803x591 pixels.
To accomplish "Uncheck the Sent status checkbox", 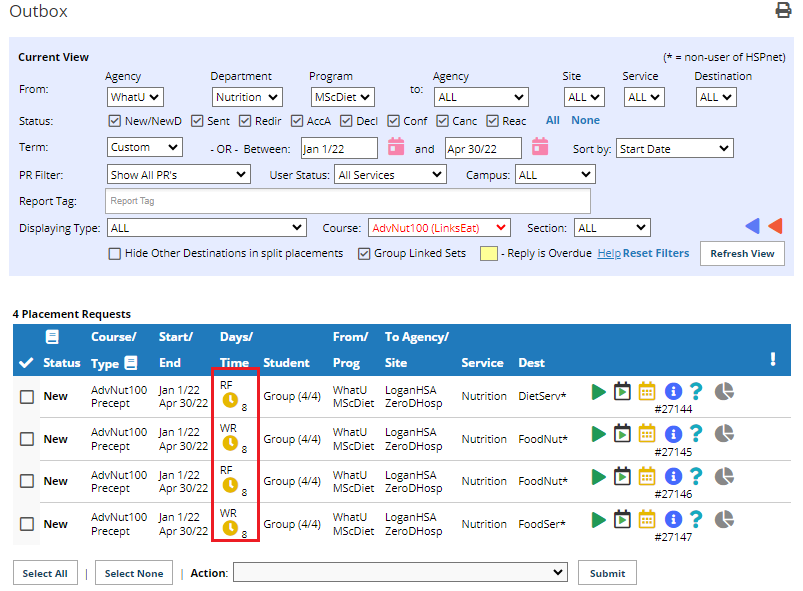I will [x=197, y=121].
